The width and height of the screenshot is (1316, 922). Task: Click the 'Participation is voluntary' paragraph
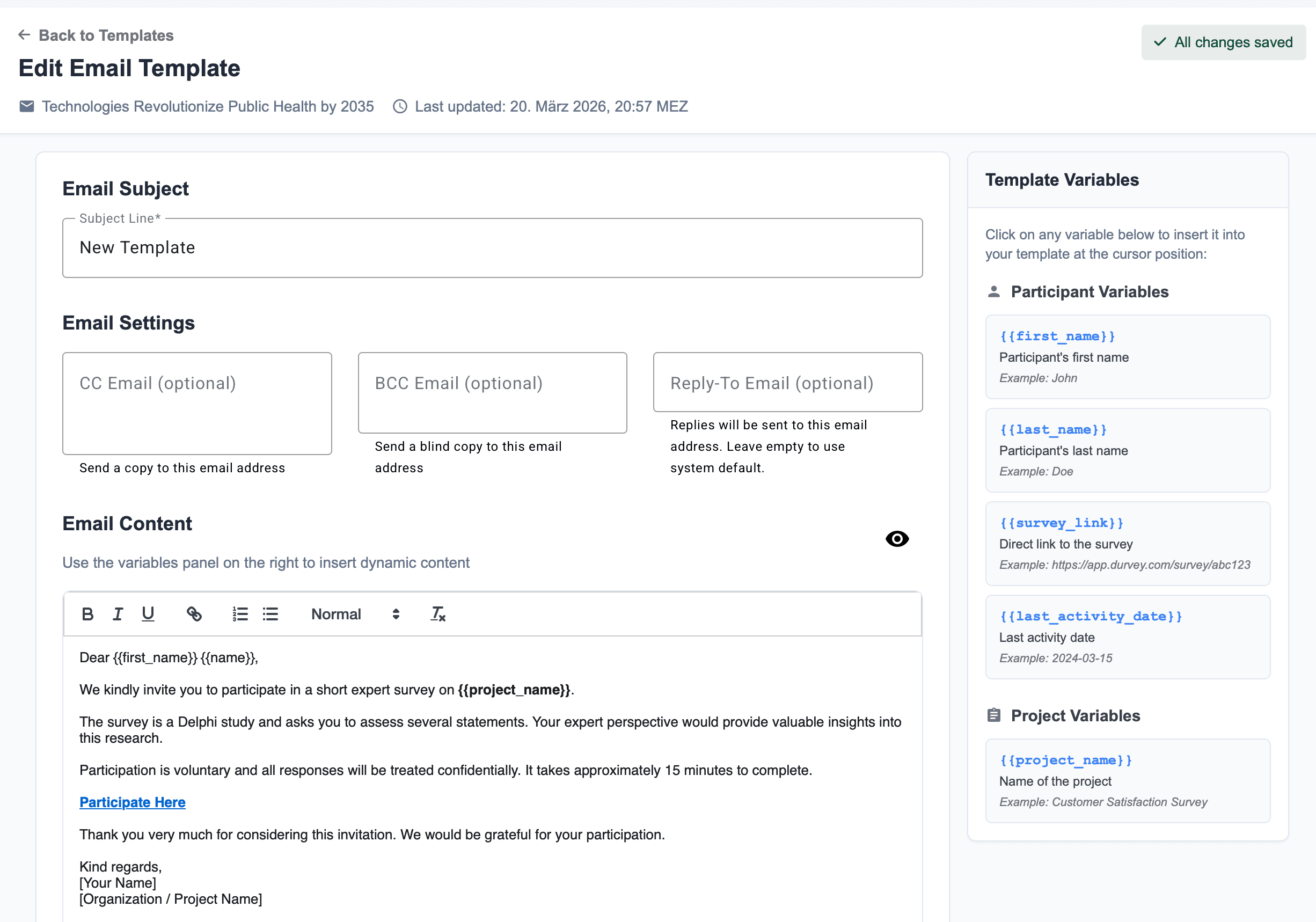[x=445, y=770]
